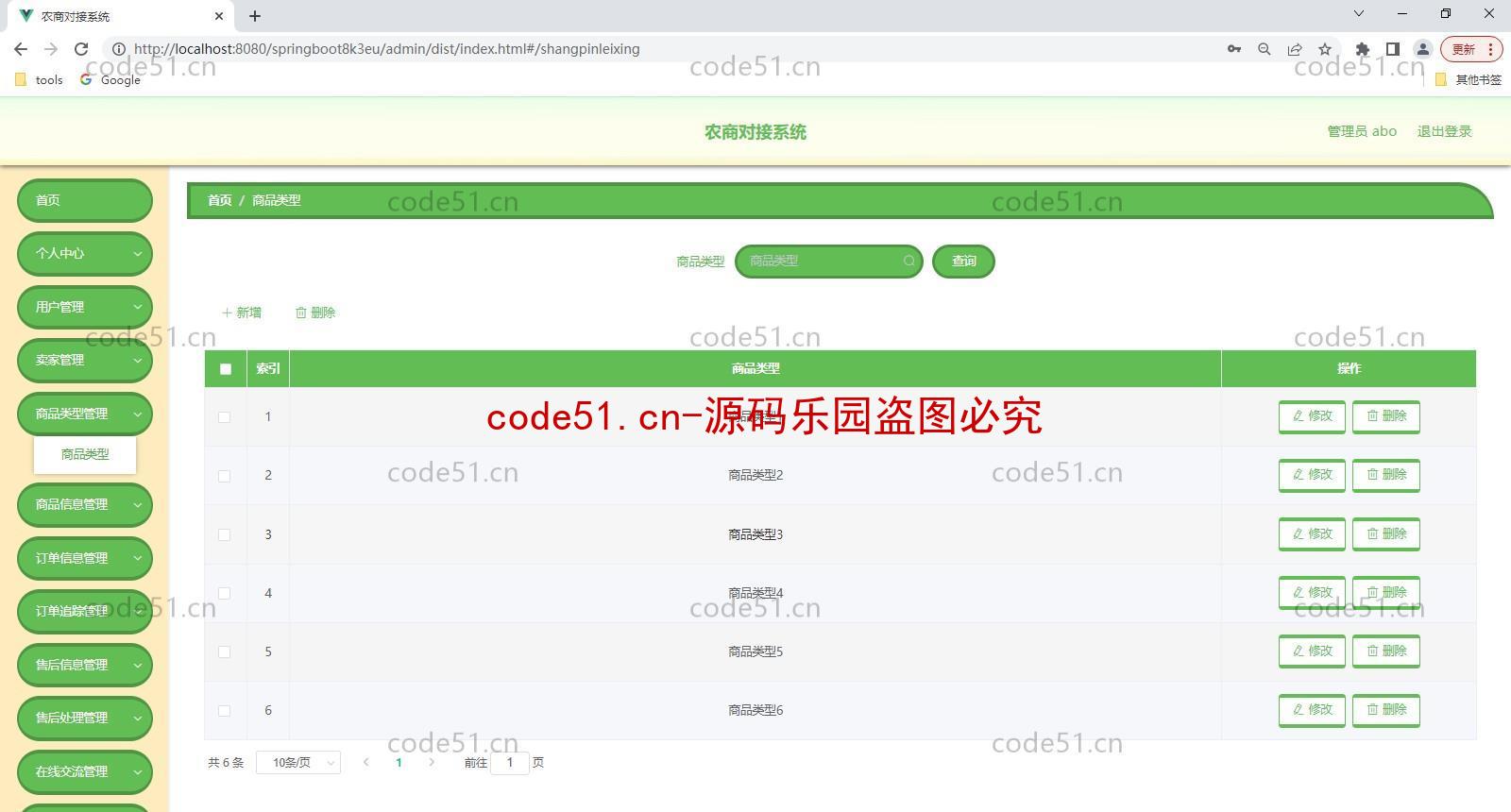Bookmark this page with star icon

[1325, 49]
